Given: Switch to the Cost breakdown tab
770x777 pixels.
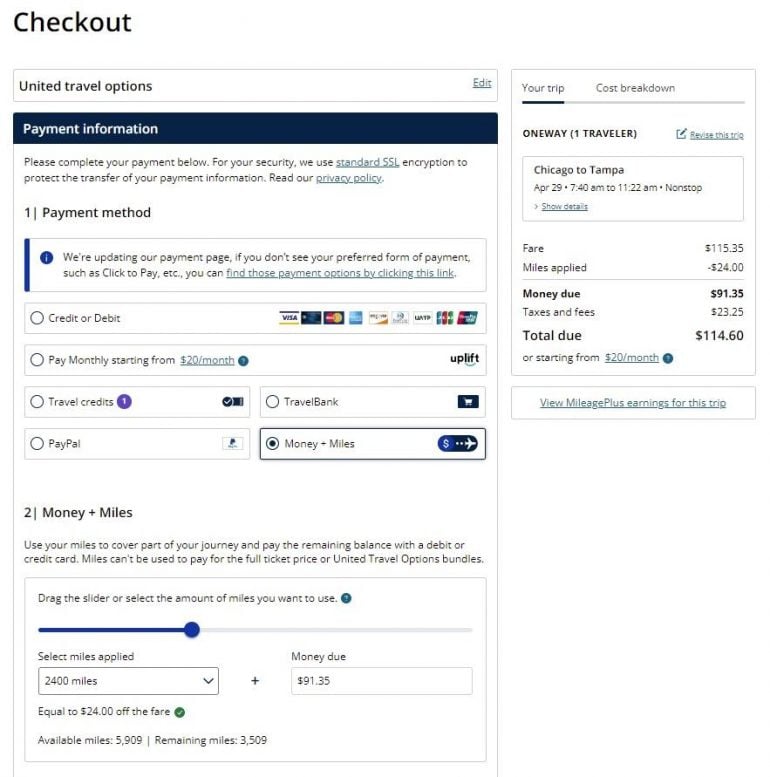Looking at the screenshot, I should [x=635, y=88].
